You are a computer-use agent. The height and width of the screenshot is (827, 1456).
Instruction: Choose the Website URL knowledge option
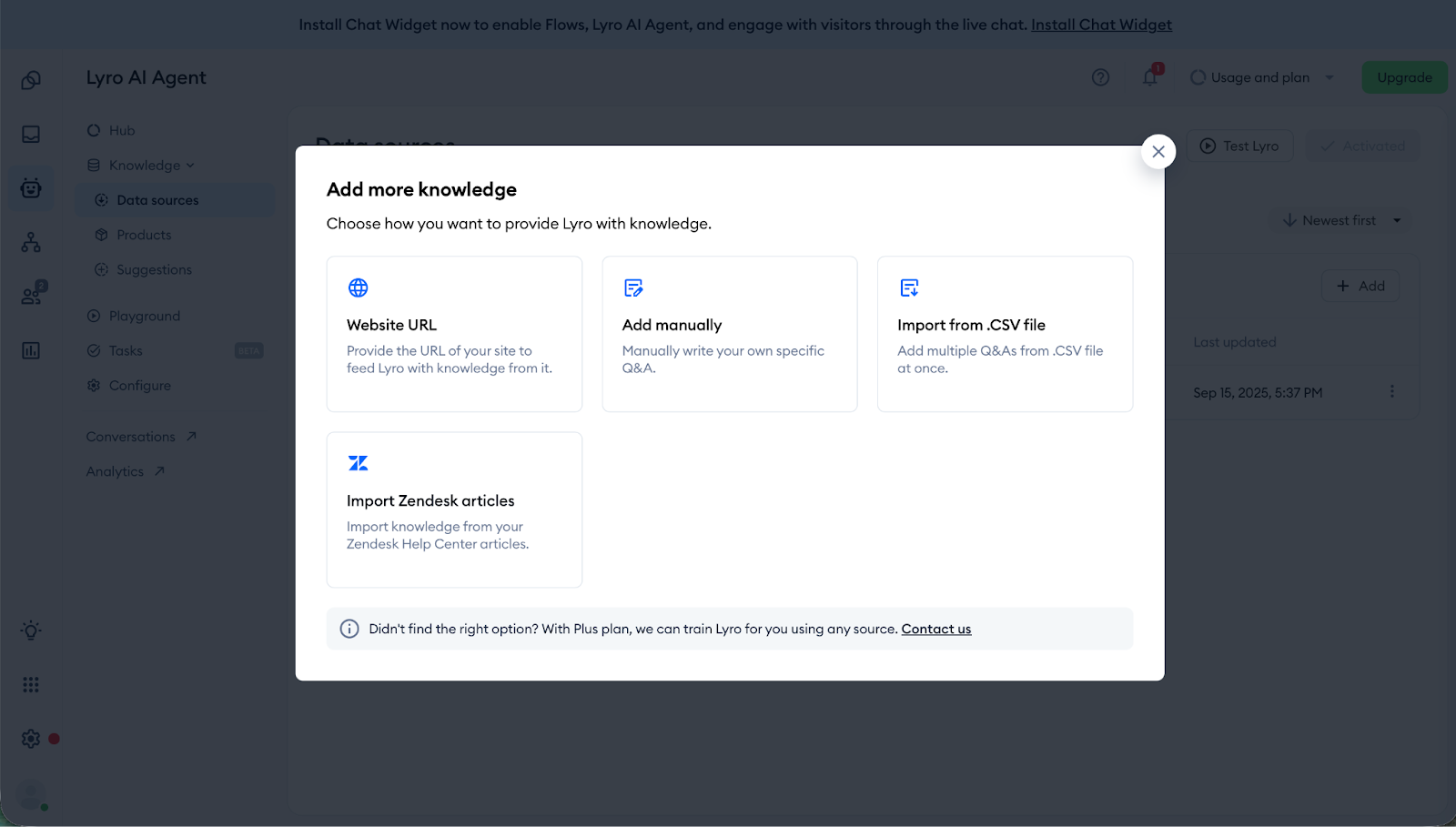pyautogui.click(x=454, y=334)
